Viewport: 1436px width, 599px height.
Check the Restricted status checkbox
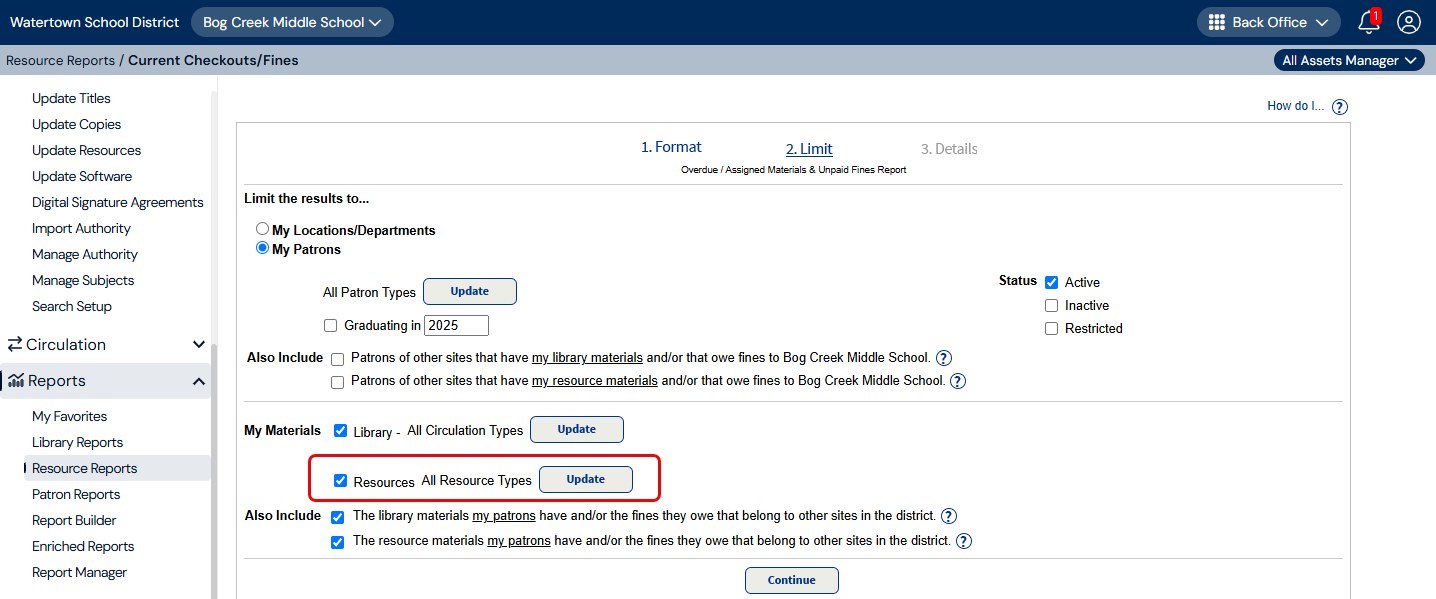tap(1051, 328)
